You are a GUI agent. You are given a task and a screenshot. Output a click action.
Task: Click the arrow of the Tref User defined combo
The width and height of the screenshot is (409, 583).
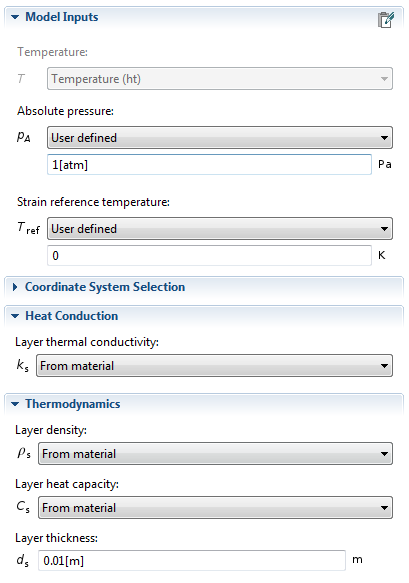[x=384, y=229]
